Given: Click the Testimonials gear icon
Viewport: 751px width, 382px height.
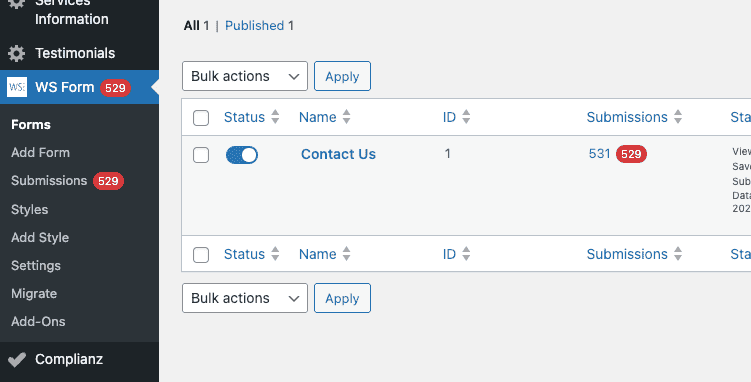Looking at the screenshot, I should pyautogui.click(x=17, y=53).
